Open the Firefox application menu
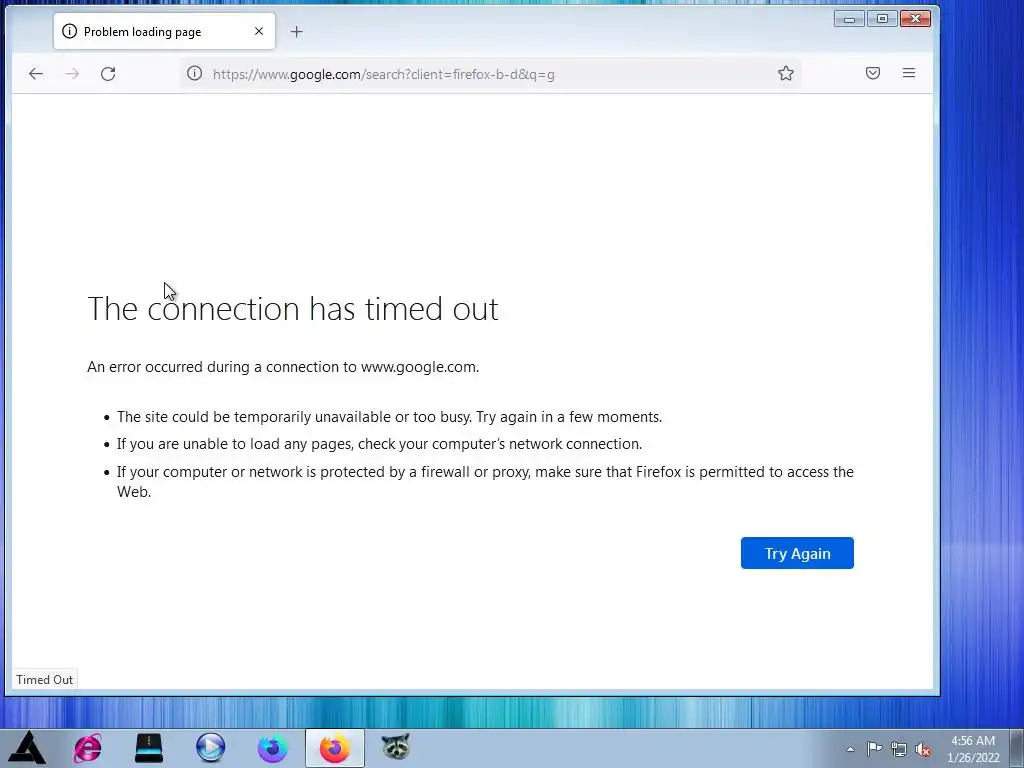The width and height of the screenshot is (1024, 768). click(908, 73)
